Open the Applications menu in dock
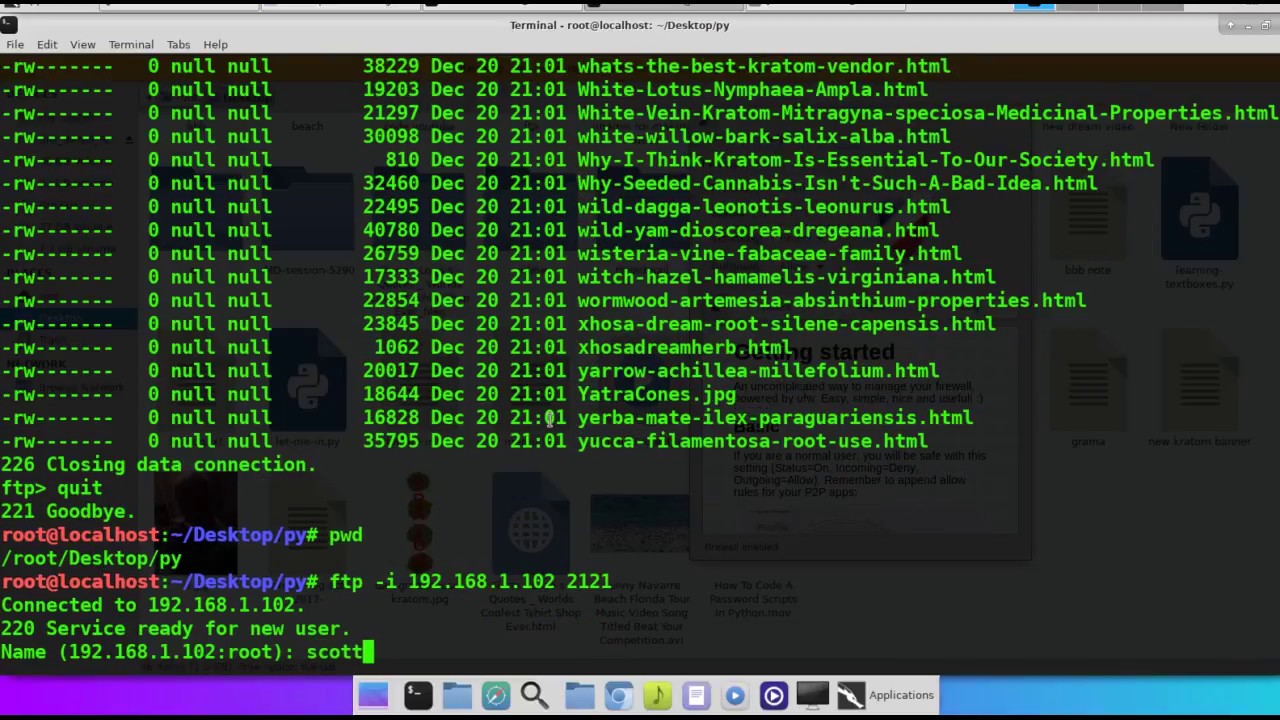 click(x=901, y=695)
